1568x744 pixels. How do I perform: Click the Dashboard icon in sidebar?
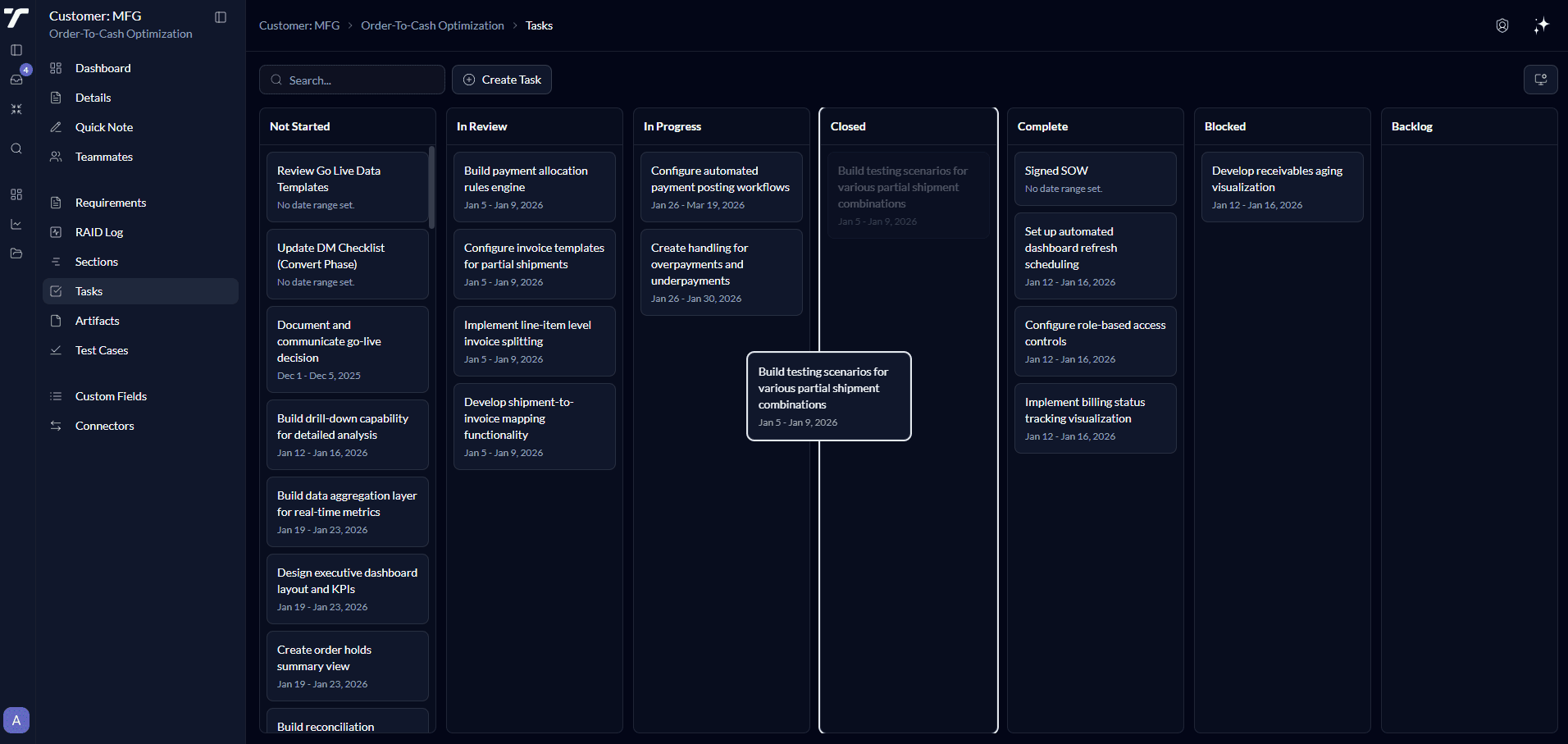coord(56,68)
